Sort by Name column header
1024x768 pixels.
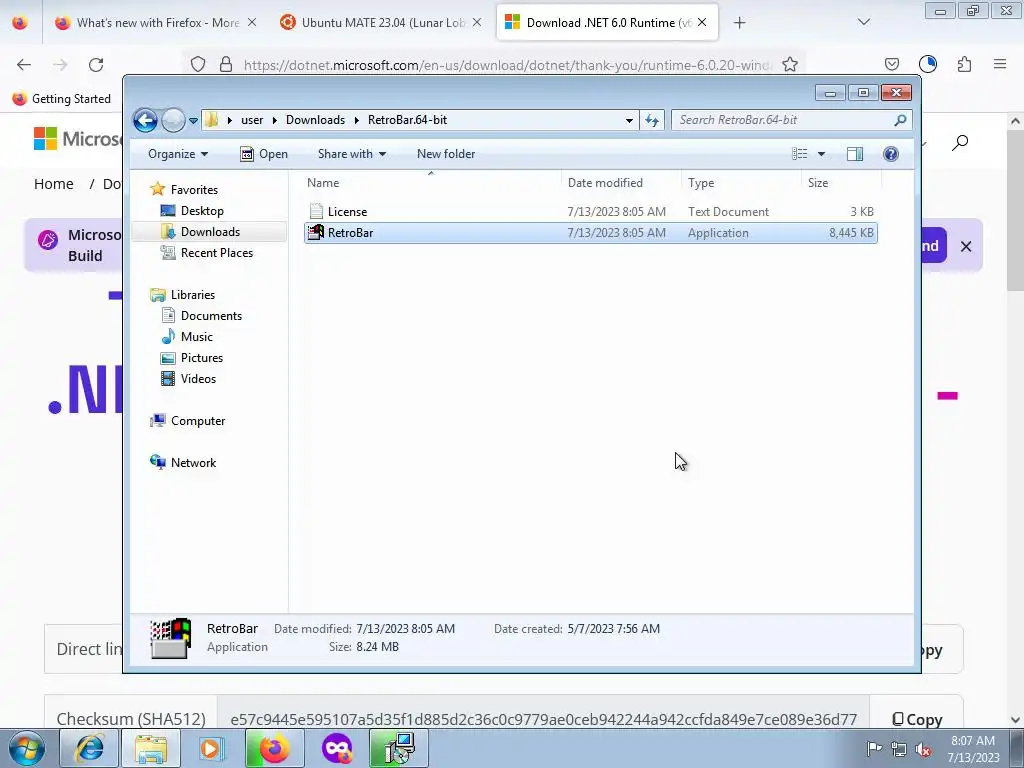click(431, 183)
